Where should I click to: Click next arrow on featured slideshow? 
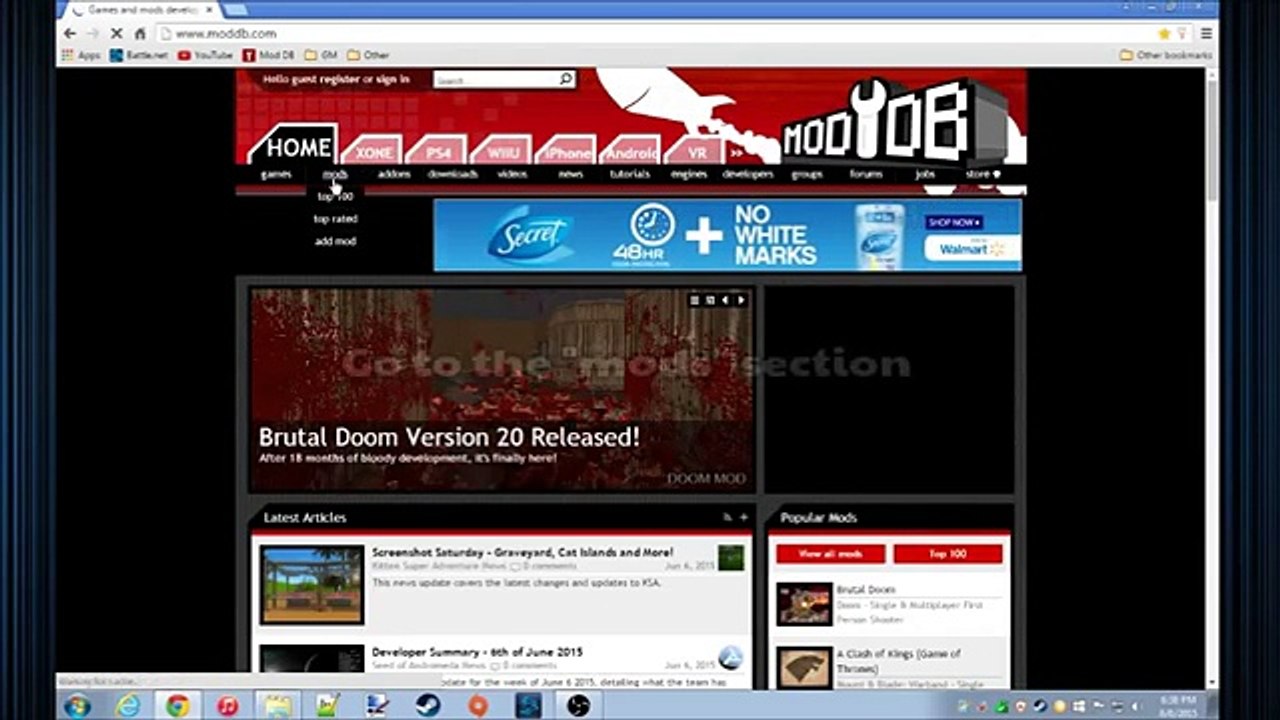pos(741,300)
